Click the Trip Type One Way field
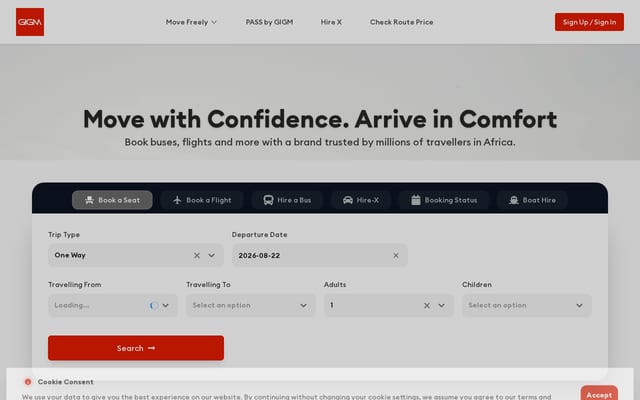This screenshot has width=640, height=400. 136,256
